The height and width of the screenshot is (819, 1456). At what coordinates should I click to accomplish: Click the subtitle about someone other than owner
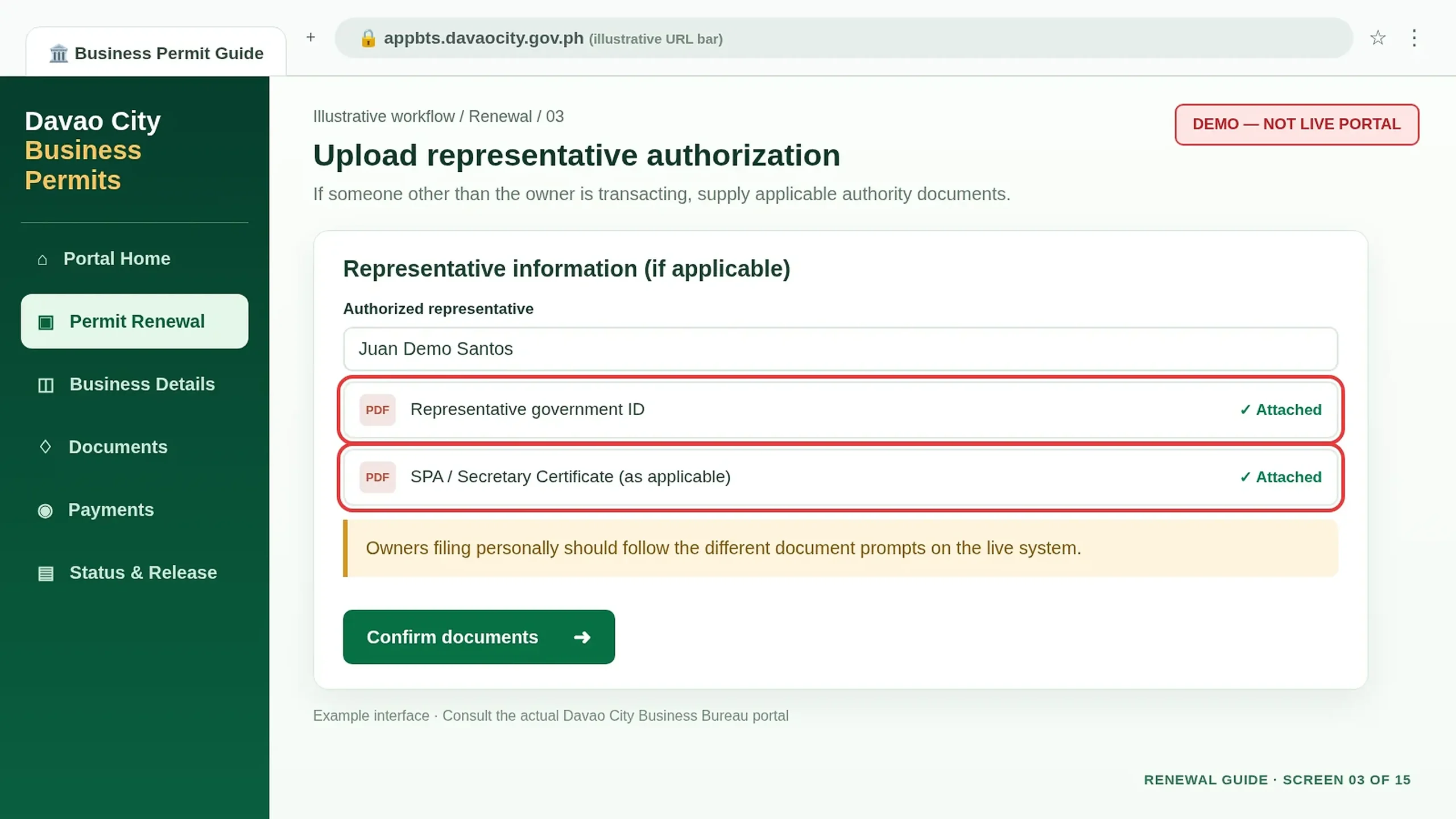pos(662,194)
